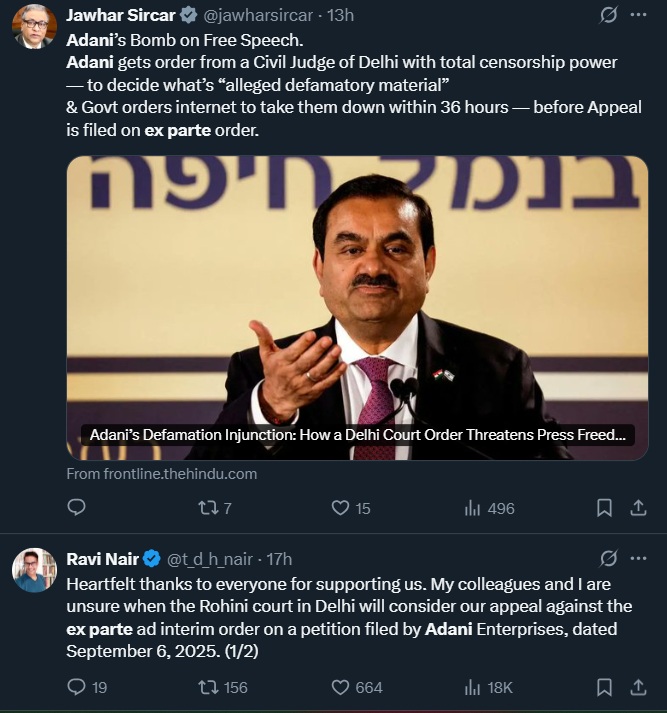Open Grok icon on Jawhar Sircar's post
667x713 pixels.
coord(607,15)
